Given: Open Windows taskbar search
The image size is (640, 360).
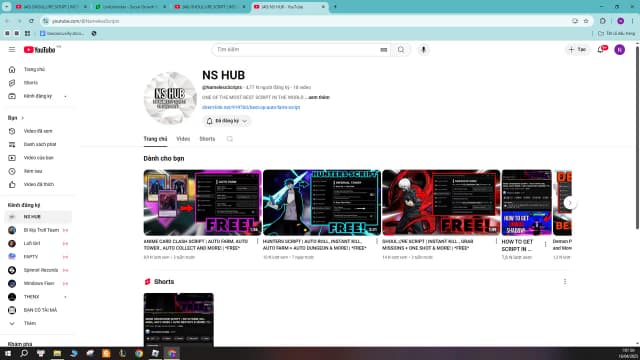Looking at the screenshot, I should [x=24, y=353].
